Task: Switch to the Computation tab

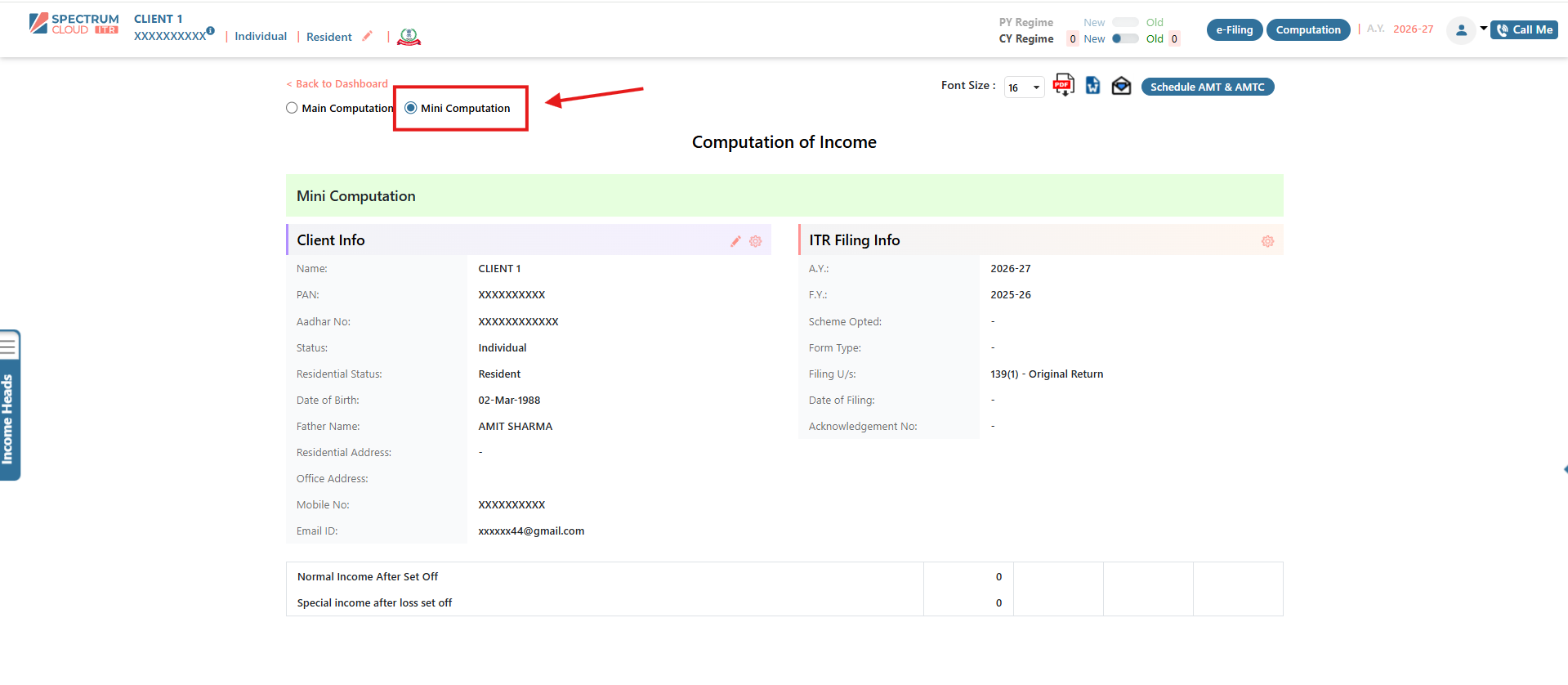Action: click(1308, 30)
